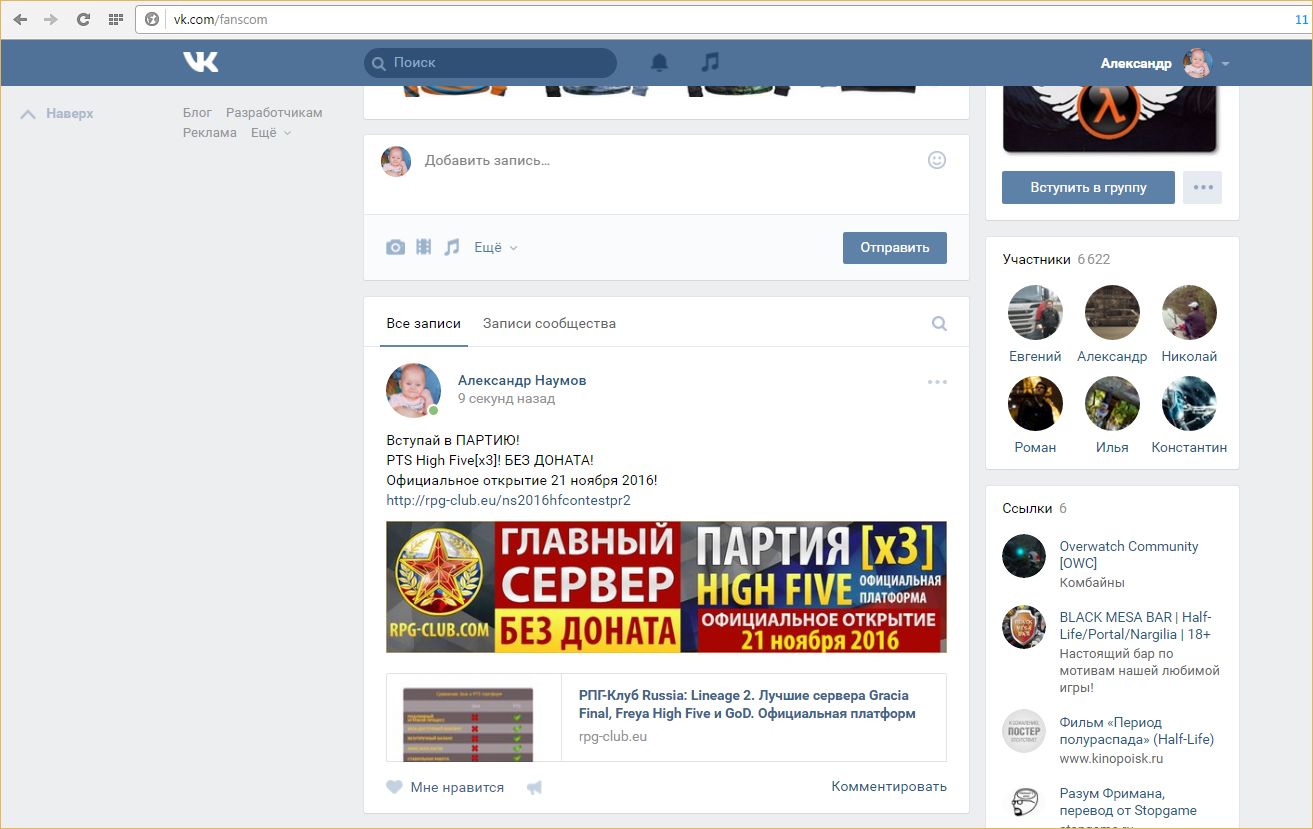Open the Разработчикам link

(x=274, y=113)
